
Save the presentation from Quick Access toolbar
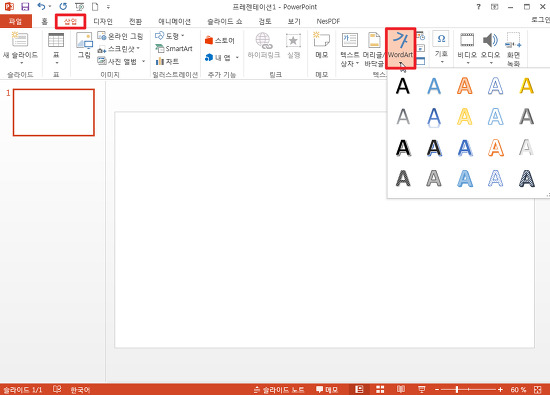point(25,7)
